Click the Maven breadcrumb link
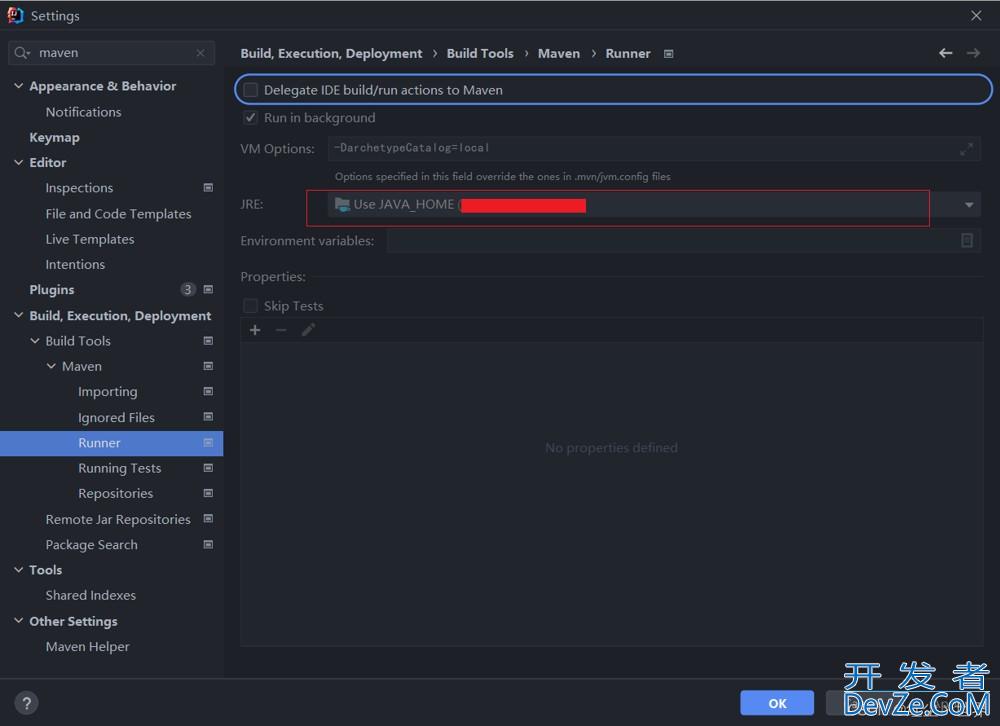This screenshot has width=1000, height=726. (559, 54)
